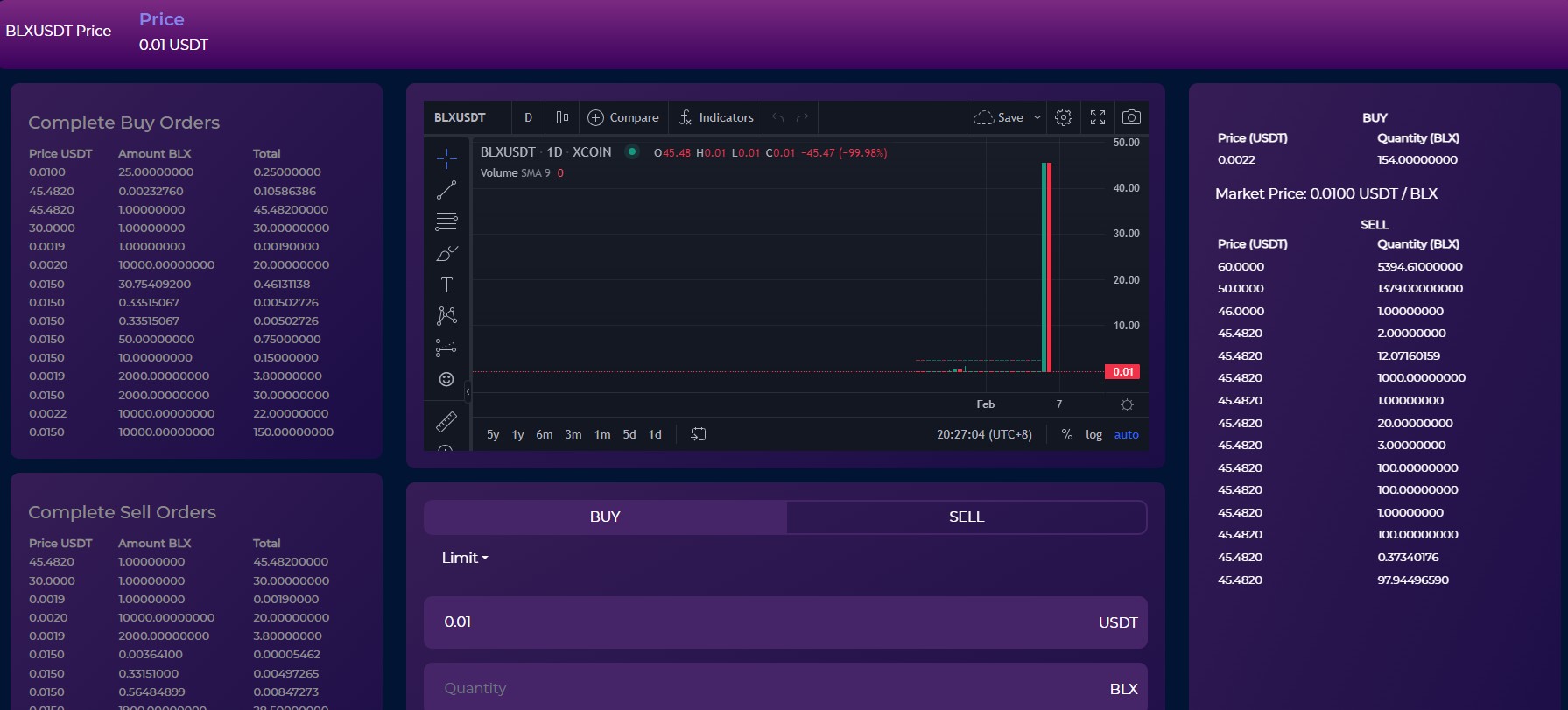Open the D interval selector

click(x=528, y=117)
